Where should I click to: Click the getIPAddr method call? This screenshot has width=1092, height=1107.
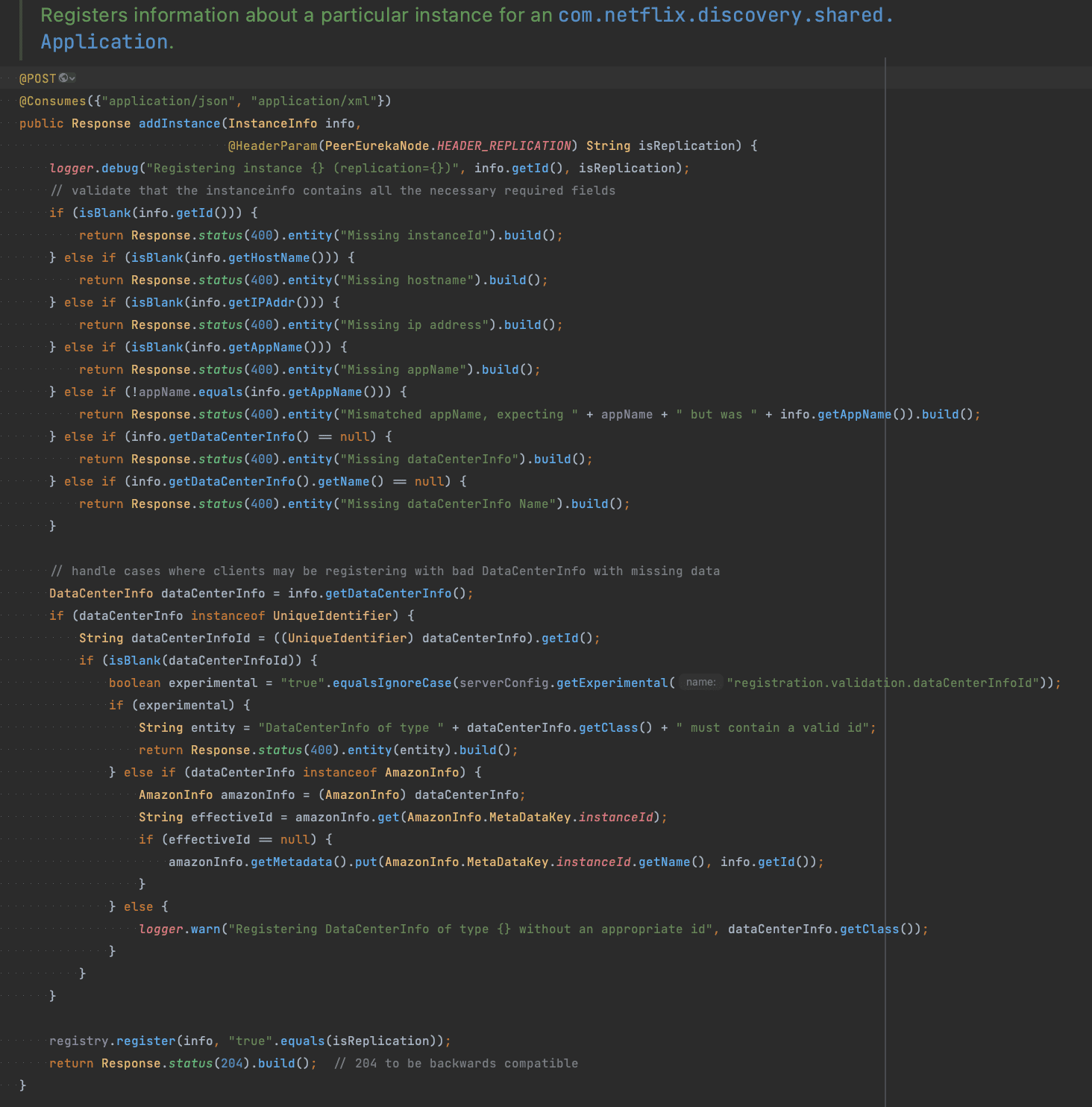[x=262, y=302]
